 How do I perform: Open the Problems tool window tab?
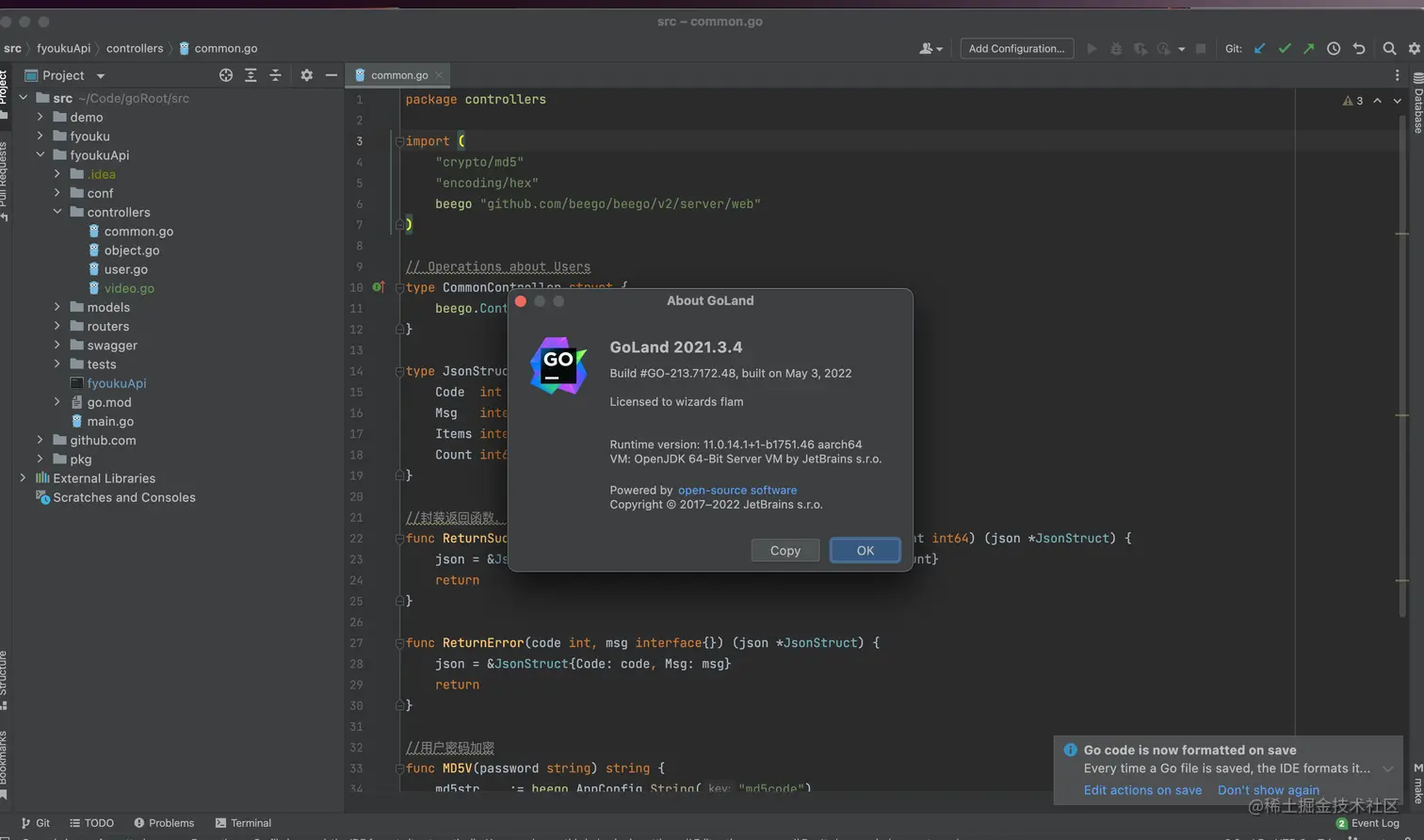pos(164,823)
